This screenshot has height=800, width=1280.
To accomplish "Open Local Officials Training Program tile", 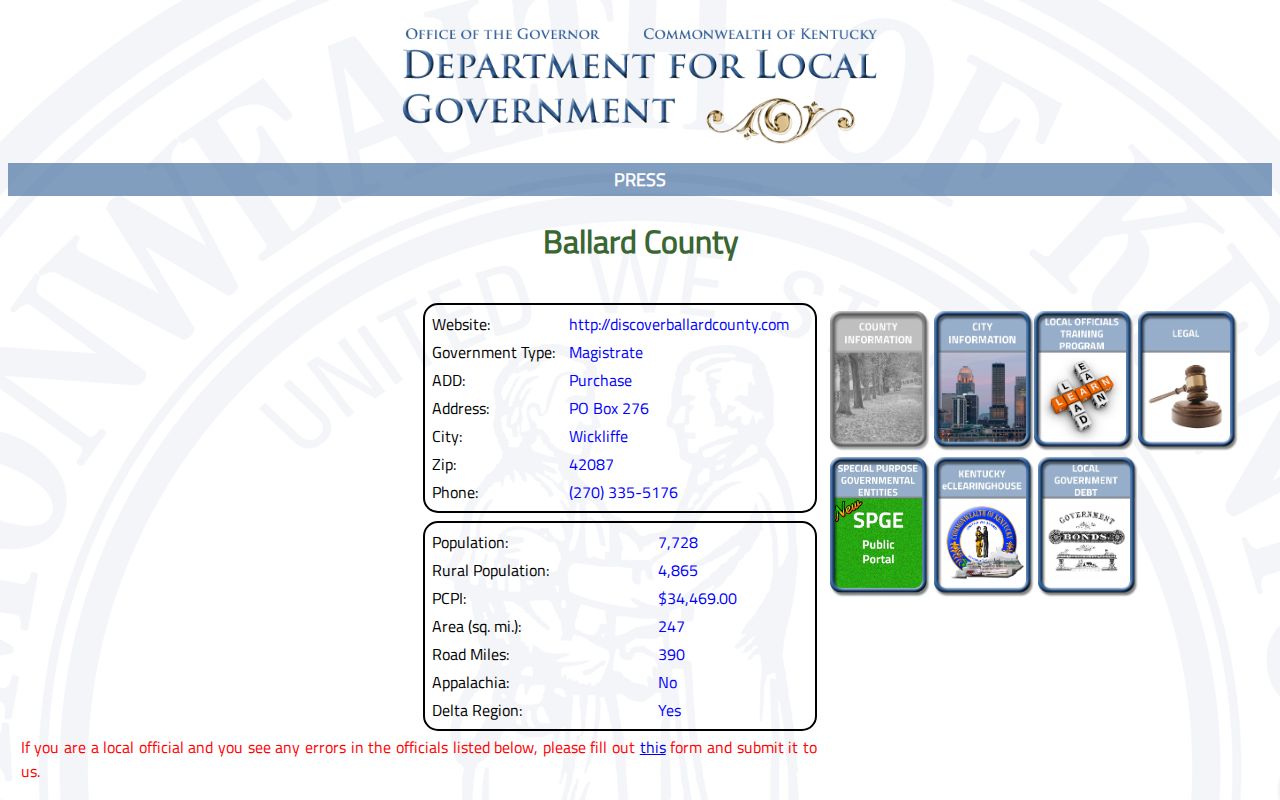I will (x=1082, y=379).
